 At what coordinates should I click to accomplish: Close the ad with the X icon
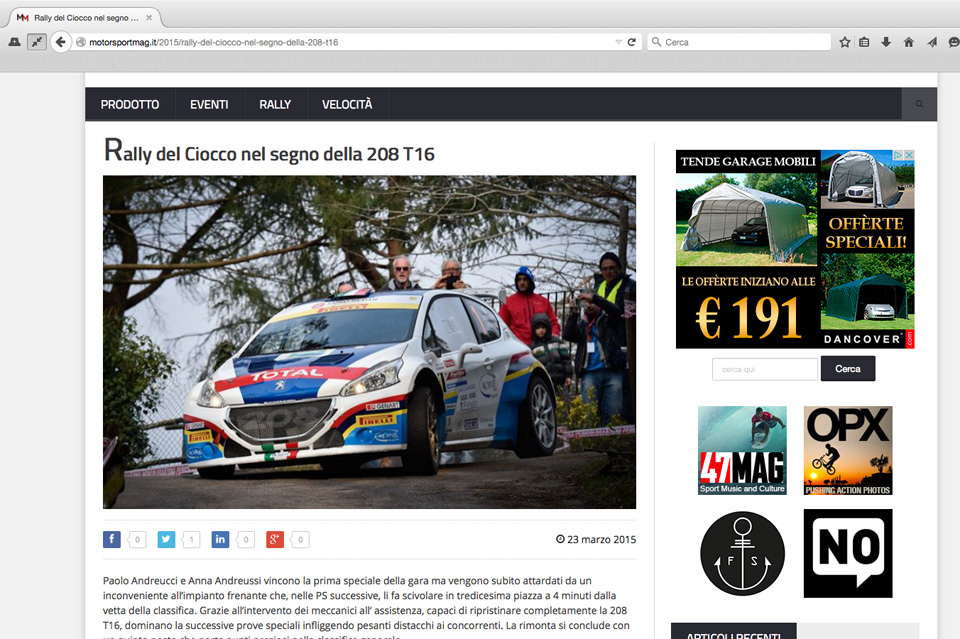click(x=909, y=155)
